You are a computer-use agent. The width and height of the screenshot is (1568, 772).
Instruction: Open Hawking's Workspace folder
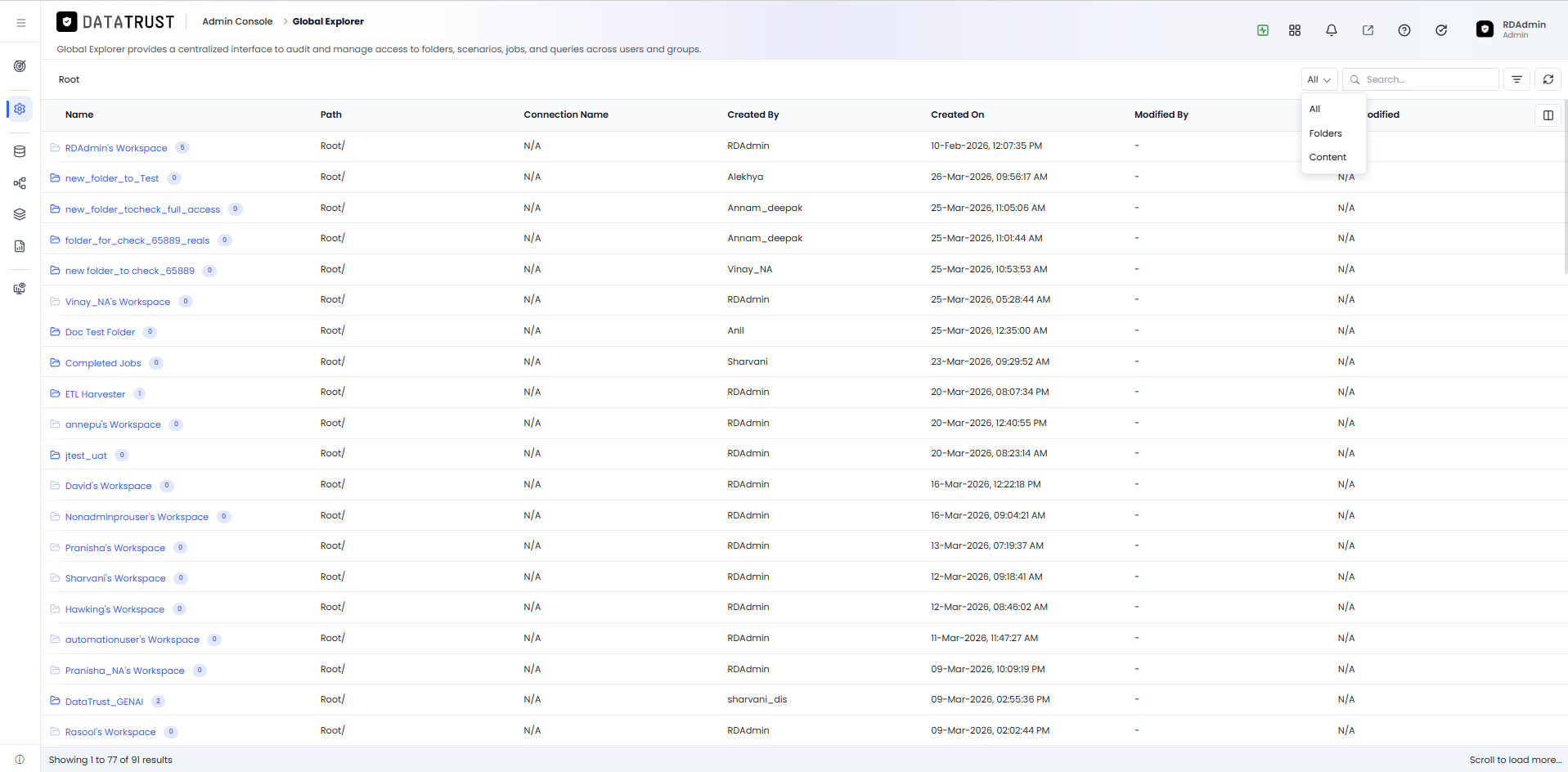coord(115,609)
